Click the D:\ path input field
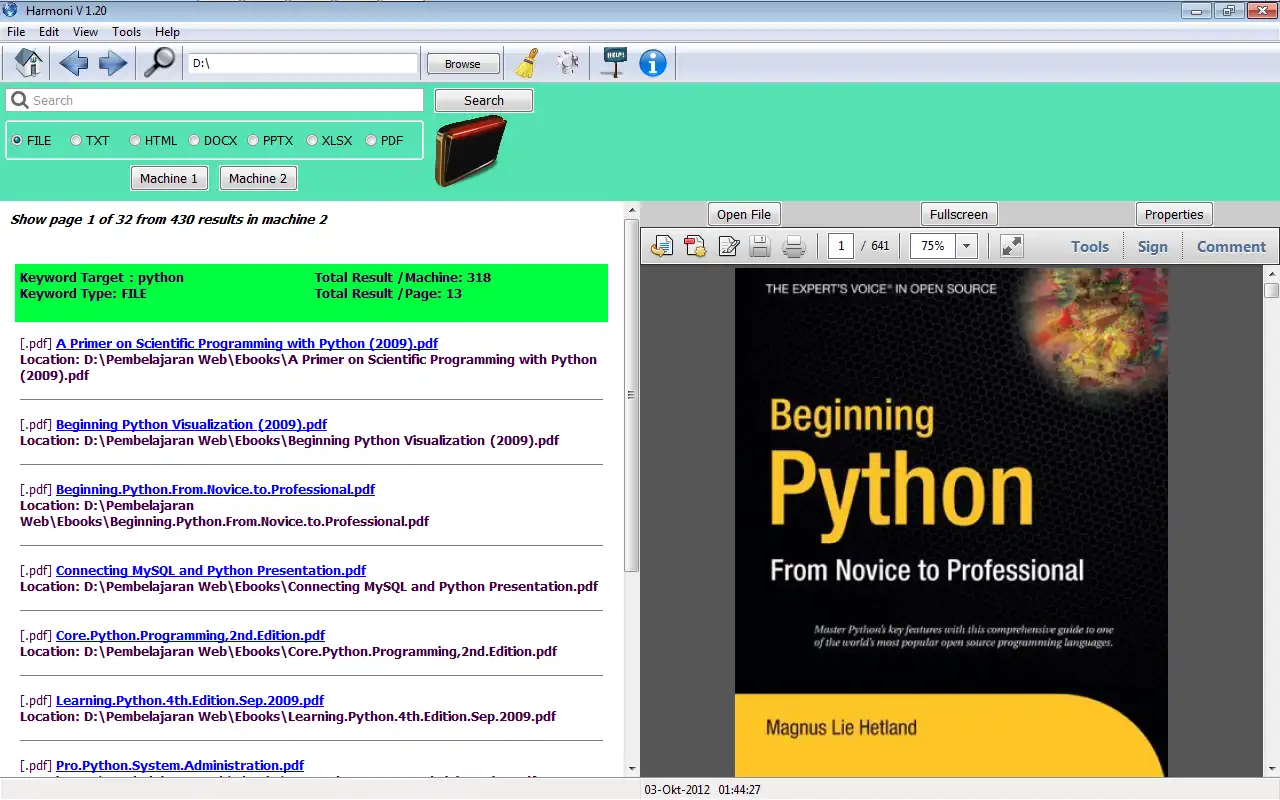Image resolution: width=1280 pixels, height=800 pixels. (303, 64)
